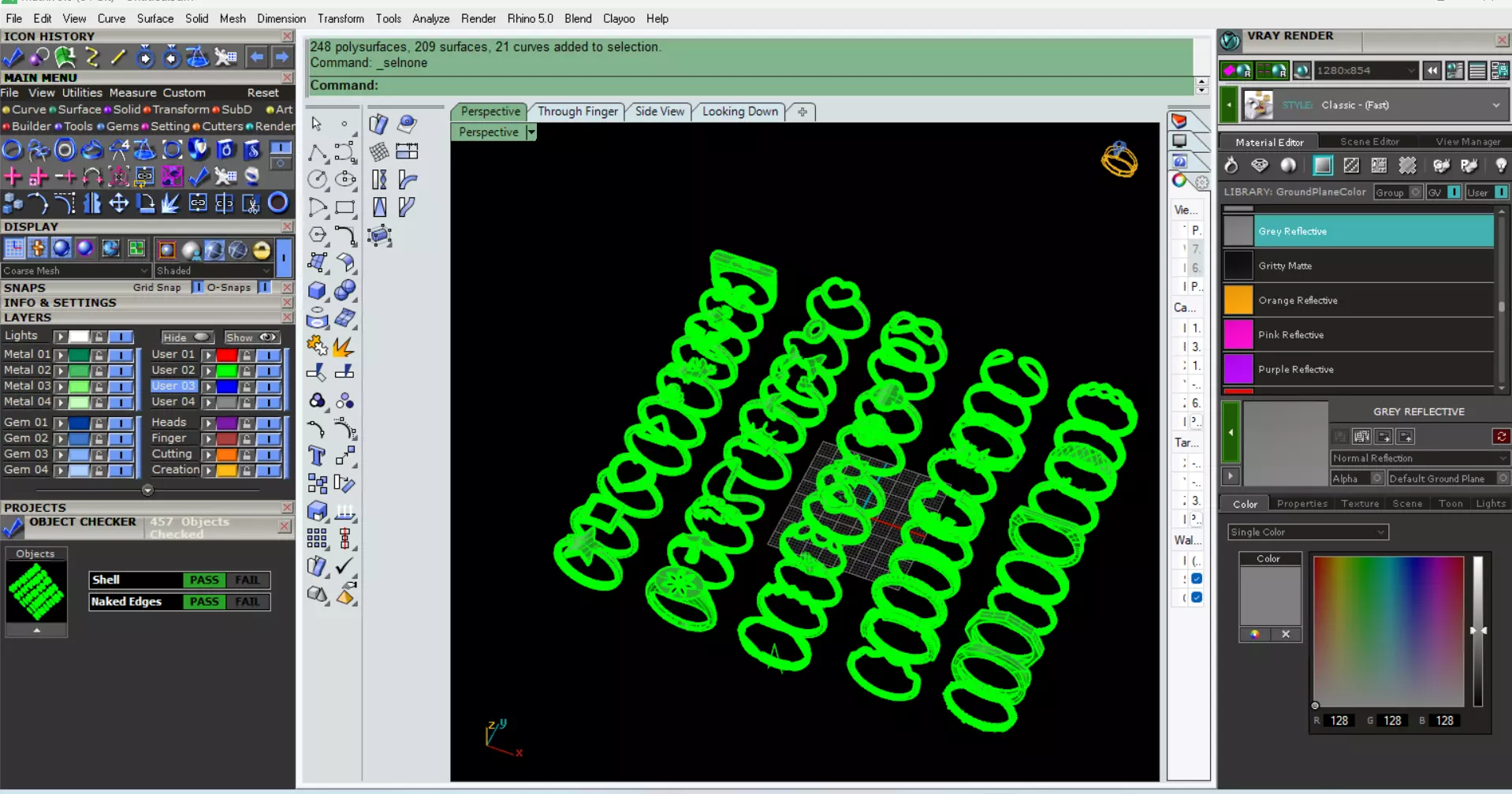This screenshot has height=794, width=1512.
Task: Toggle the GV library switch
Action: pos(1453,192)
